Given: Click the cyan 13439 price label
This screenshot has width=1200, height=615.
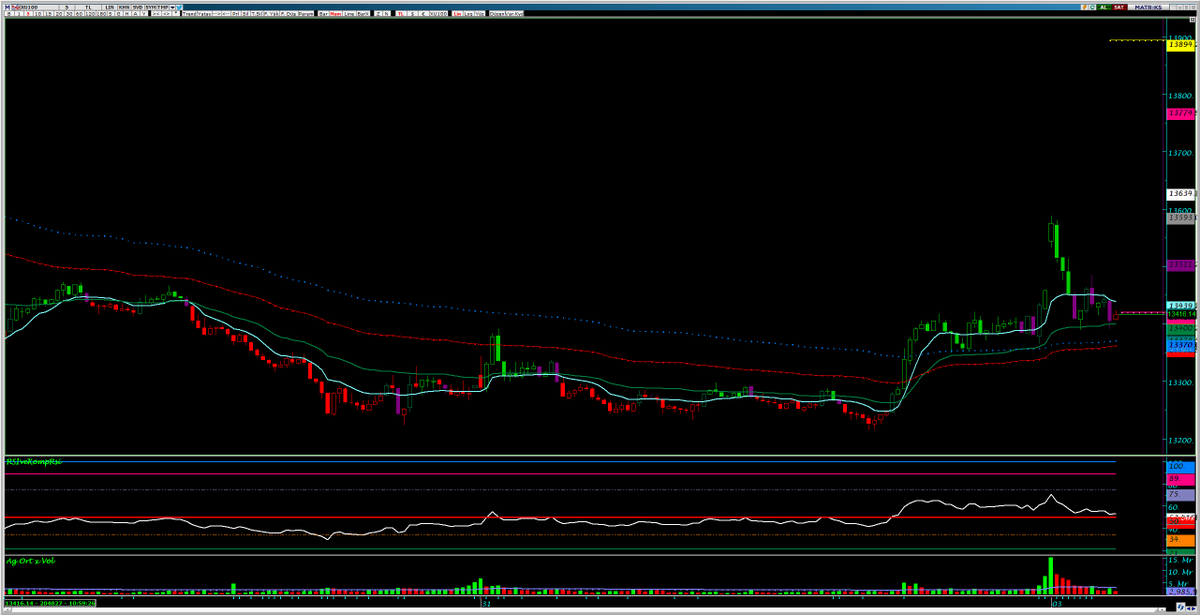Looking at the screenshot, I should [1179, 304].
